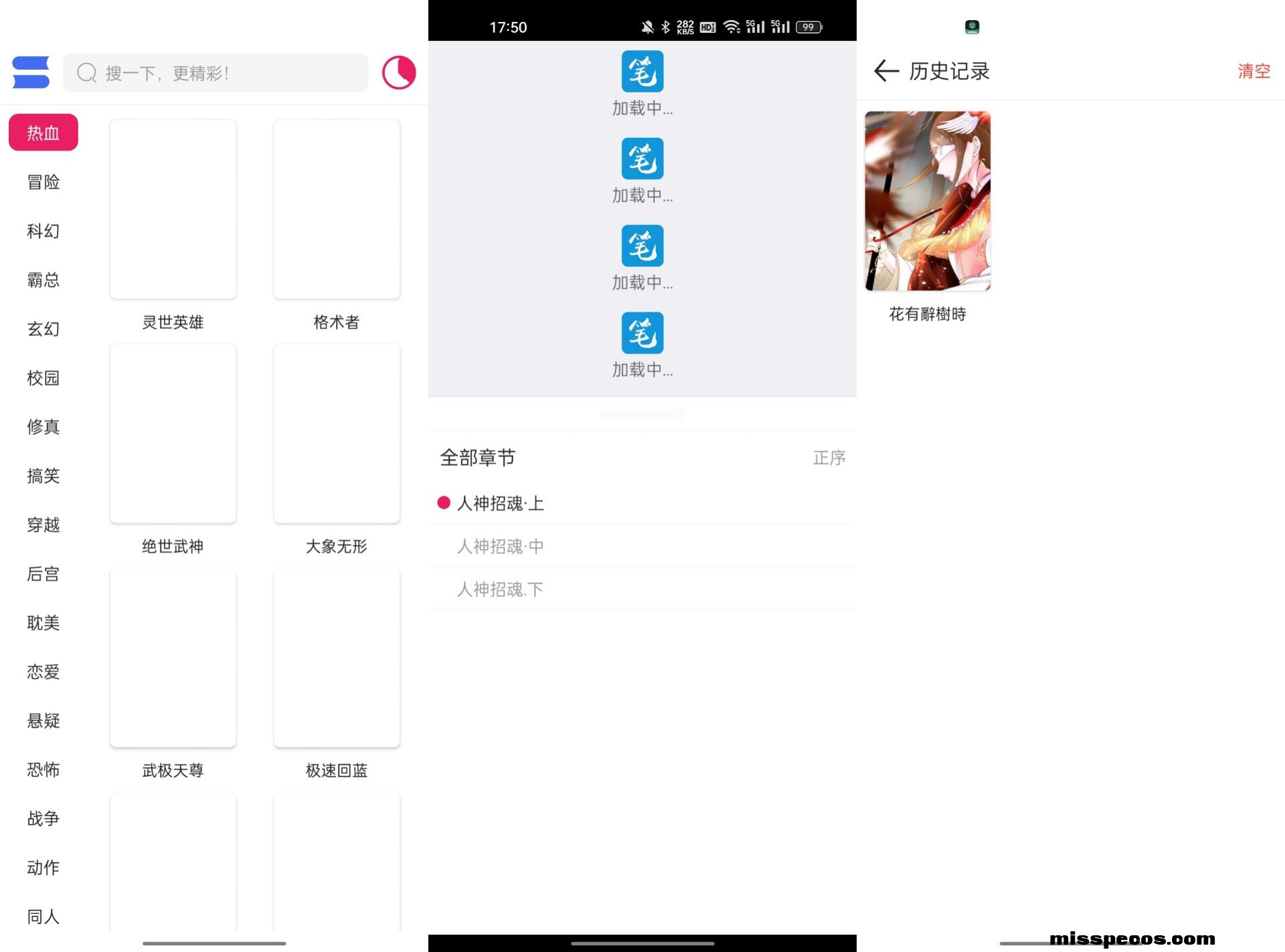Viewport: 1285px width, 952px height.
Task: Tap the last 加载中 loading icon
Action: [x=642, y=333]
